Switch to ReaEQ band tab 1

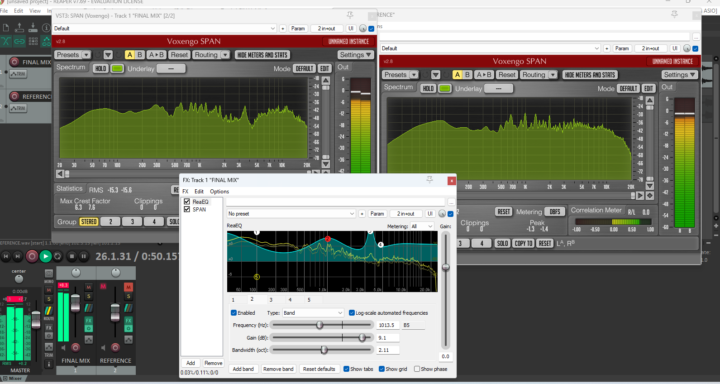click(233, 300)
